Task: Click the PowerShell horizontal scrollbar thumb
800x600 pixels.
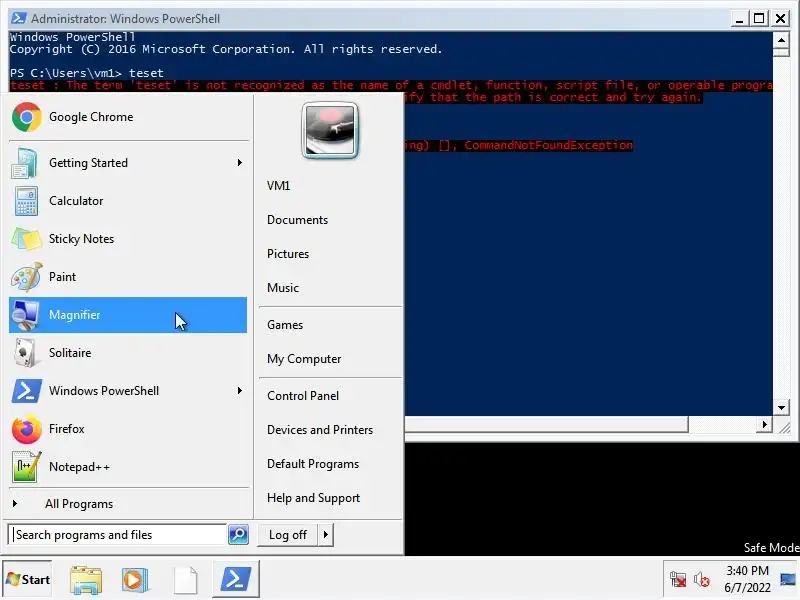Action: click(546, 424)
